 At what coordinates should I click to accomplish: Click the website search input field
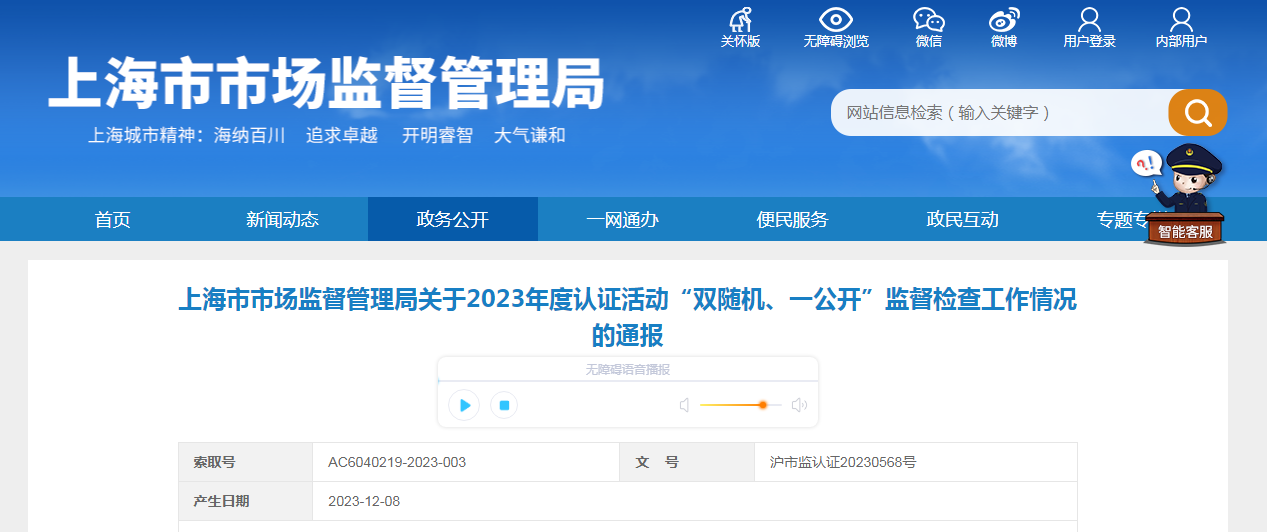1000,112
